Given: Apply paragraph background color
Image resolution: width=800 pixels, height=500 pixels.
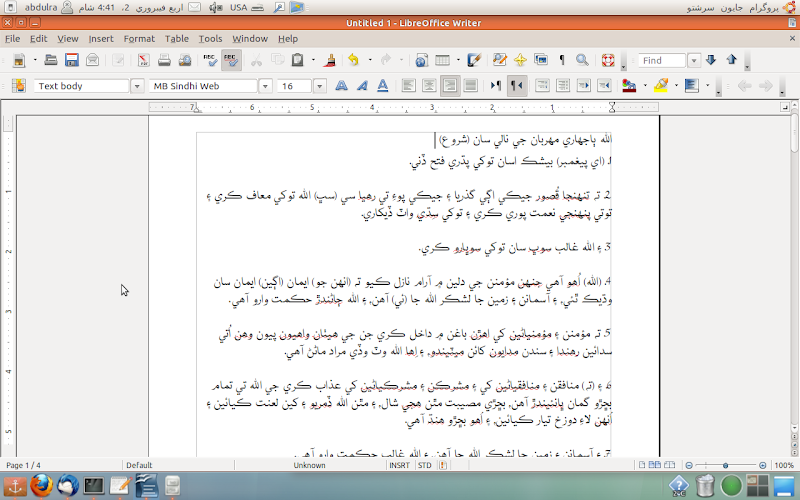Looking at the screenshot, I should pos(692,86).
